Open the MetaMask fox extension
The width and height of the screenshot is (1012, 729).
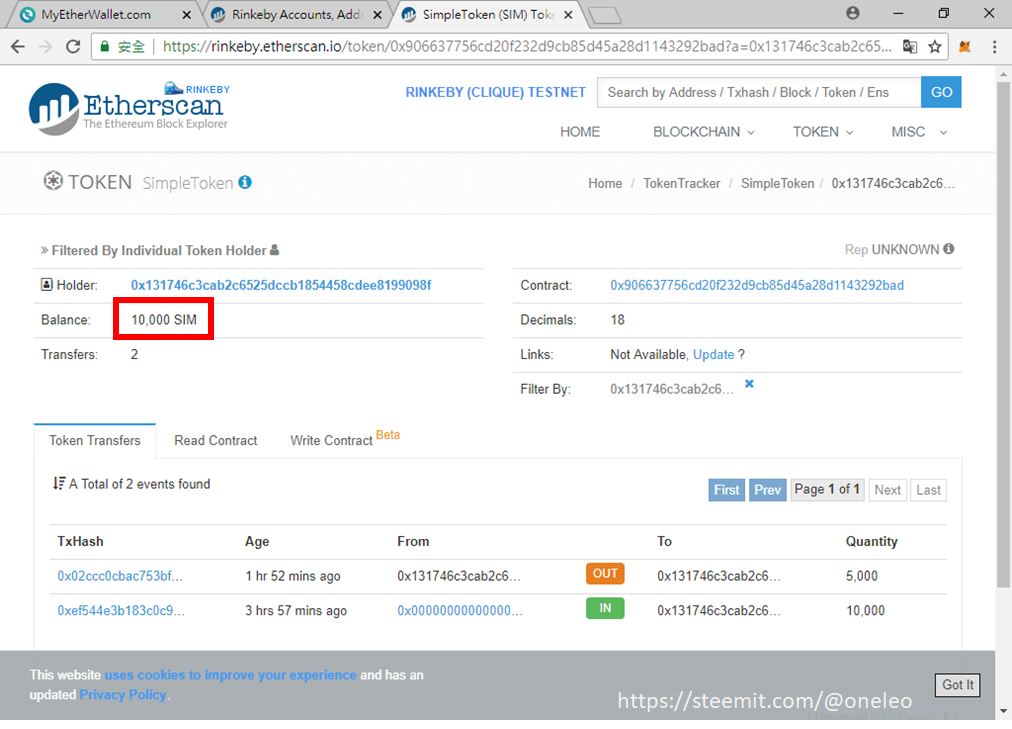pos(965,46)
